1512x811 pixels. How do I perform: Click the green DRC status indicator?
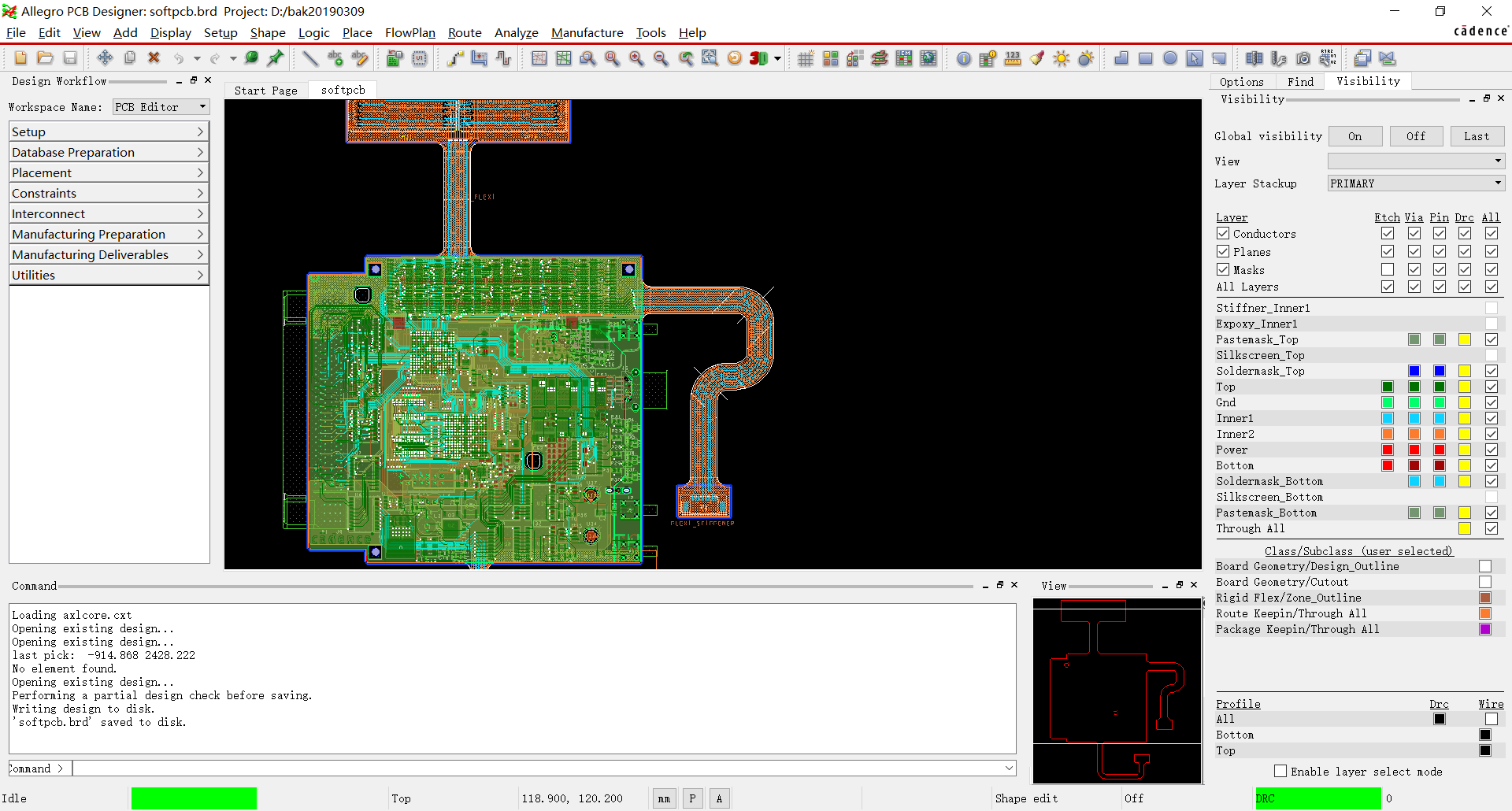point(1318,798)
